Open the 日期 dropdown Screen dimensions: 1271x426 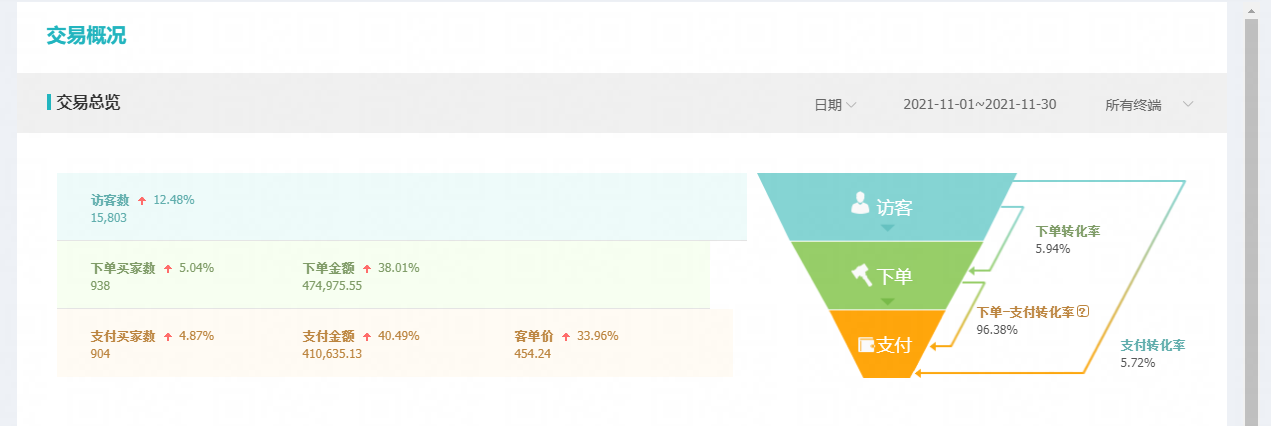pyautogui.click(x=835, y=104)
